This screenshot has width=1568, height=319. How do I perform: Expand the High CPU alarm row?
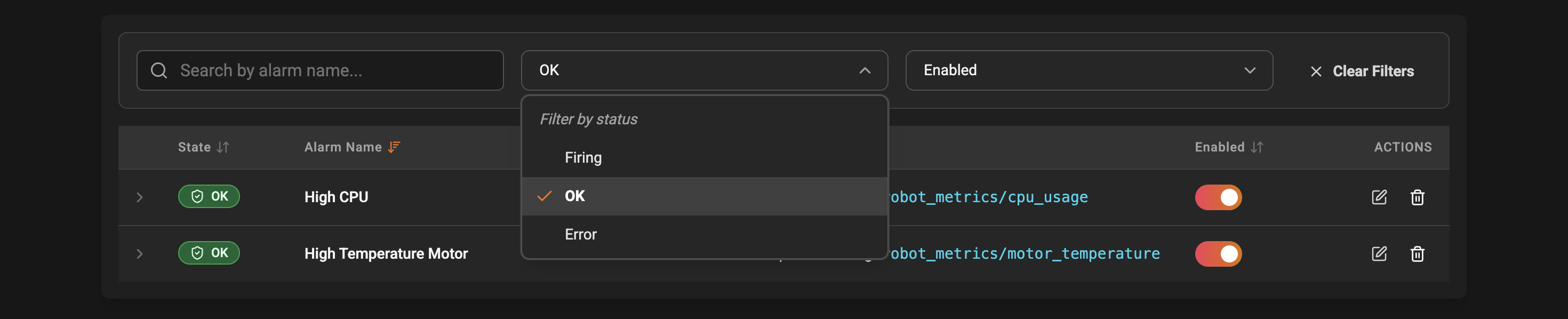140,197
